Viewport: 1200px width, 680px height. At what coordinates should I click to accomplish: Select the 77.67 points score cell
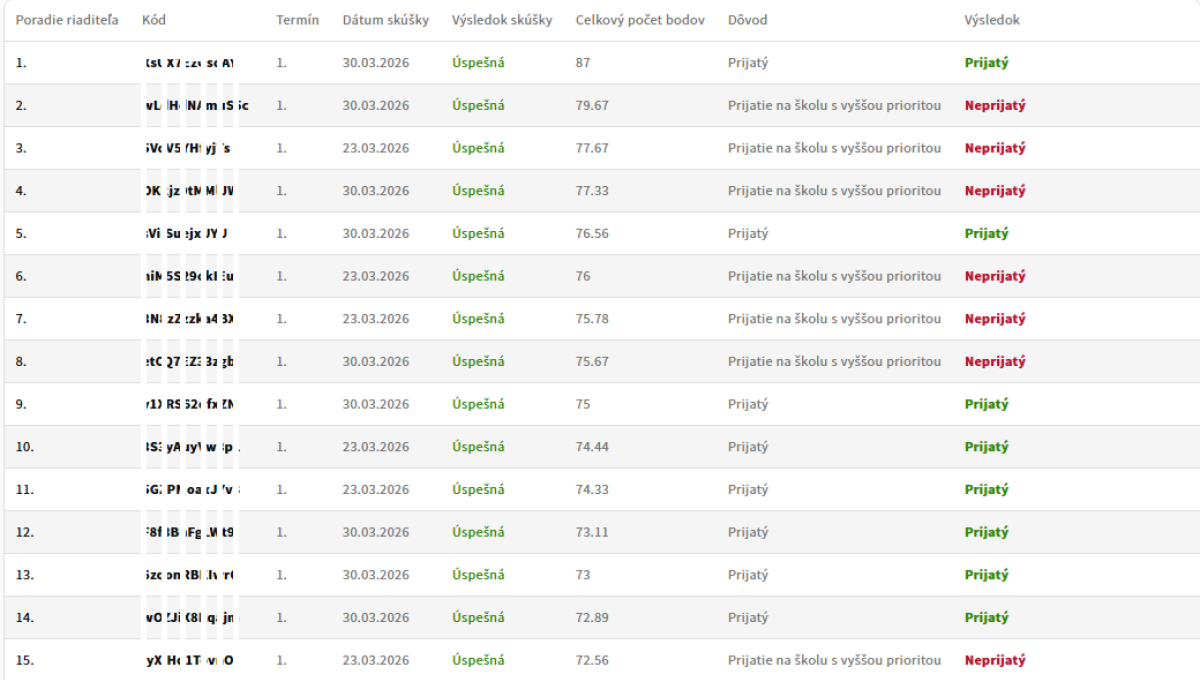(592, 148)
